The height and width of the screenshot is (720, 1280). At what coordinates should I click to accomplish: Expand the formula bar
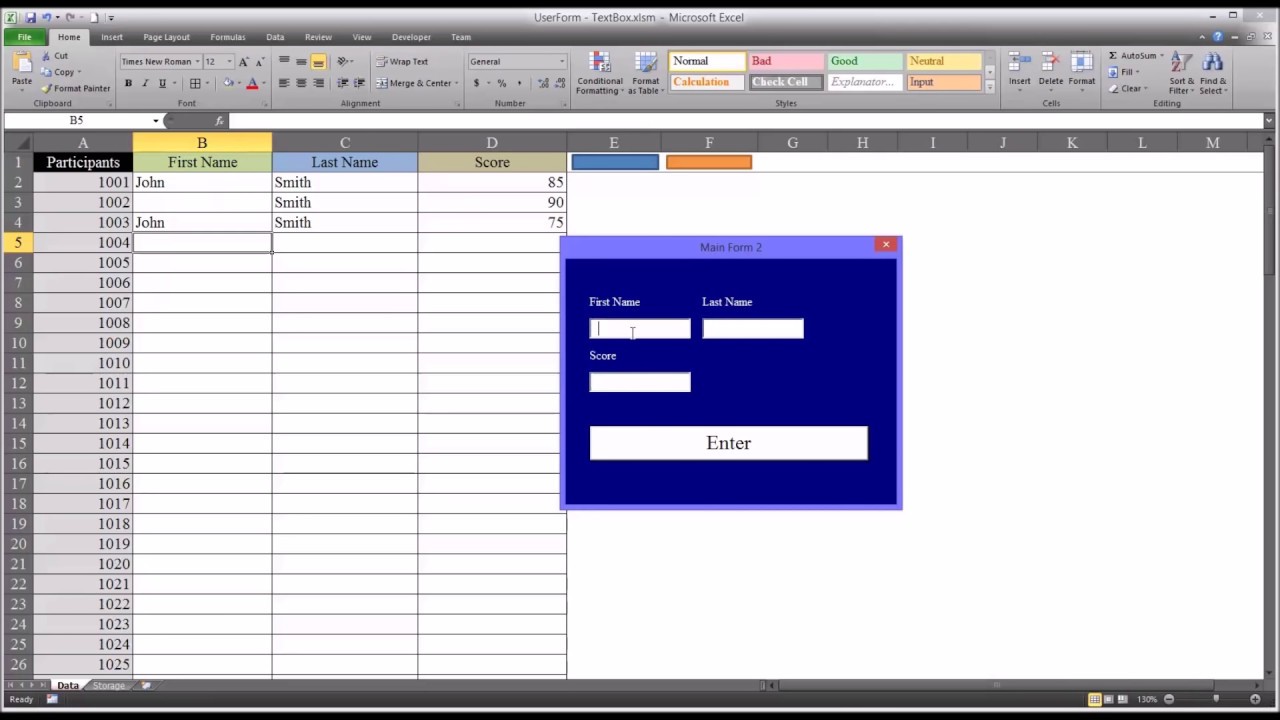[x=1269, y=121]
